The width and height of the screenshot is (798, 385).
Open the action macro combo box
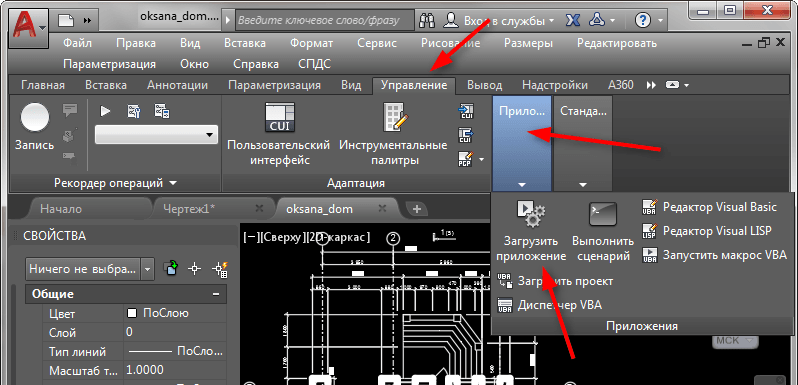pyautogui.click(x=157, y=135)
